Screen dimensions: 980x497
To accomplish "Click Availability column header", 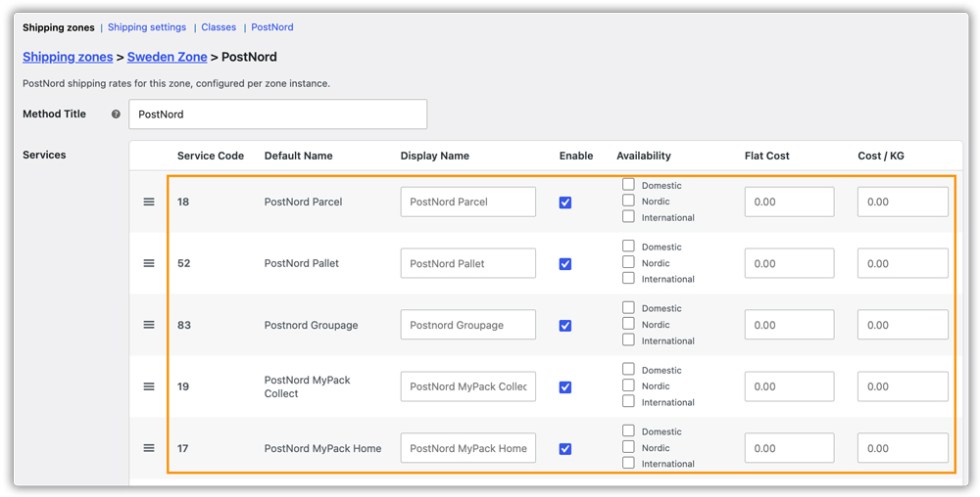I will coord(644,156).
